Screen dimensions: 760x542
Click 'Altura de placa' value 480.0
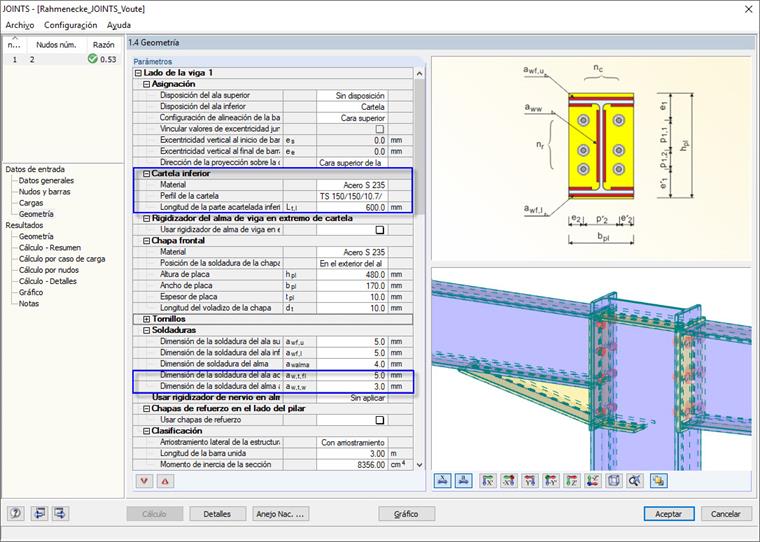point(352,274)
